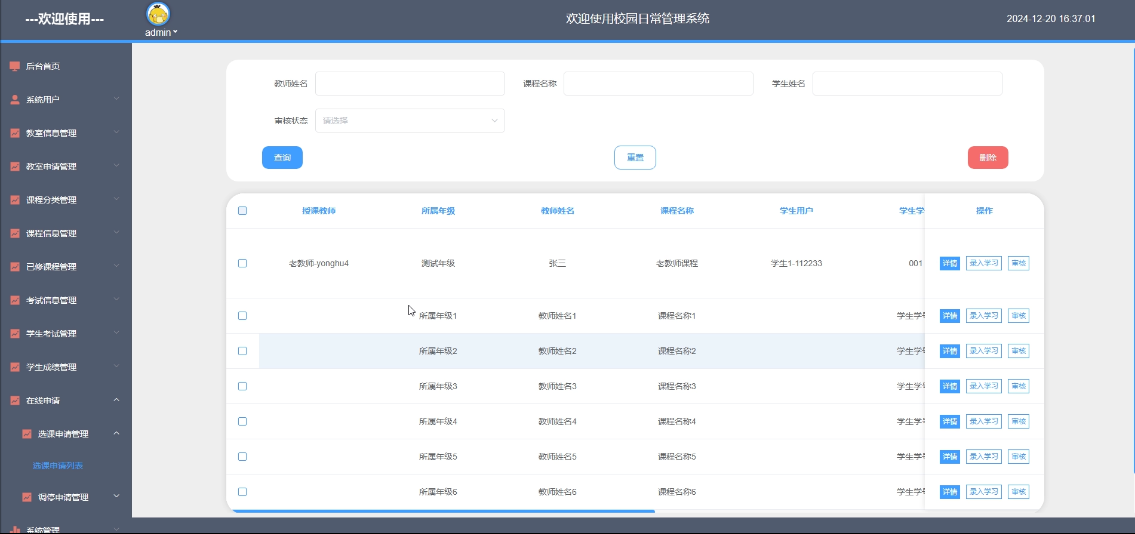Click the 学生考试管理 sidebar icon
This screenshot has width=1135, height=534.
[x=14, y=334]
